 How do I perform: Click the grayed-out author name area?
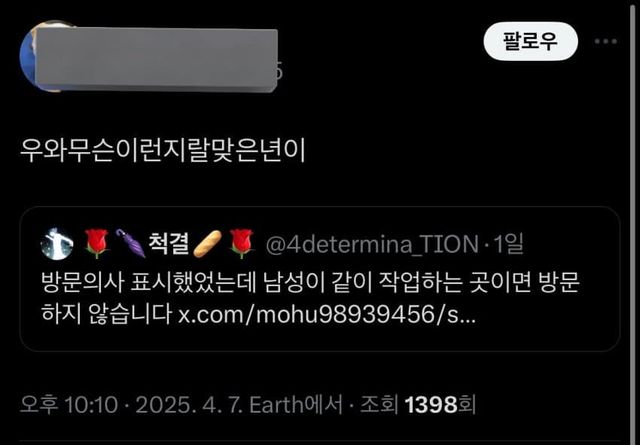(156, 60)
